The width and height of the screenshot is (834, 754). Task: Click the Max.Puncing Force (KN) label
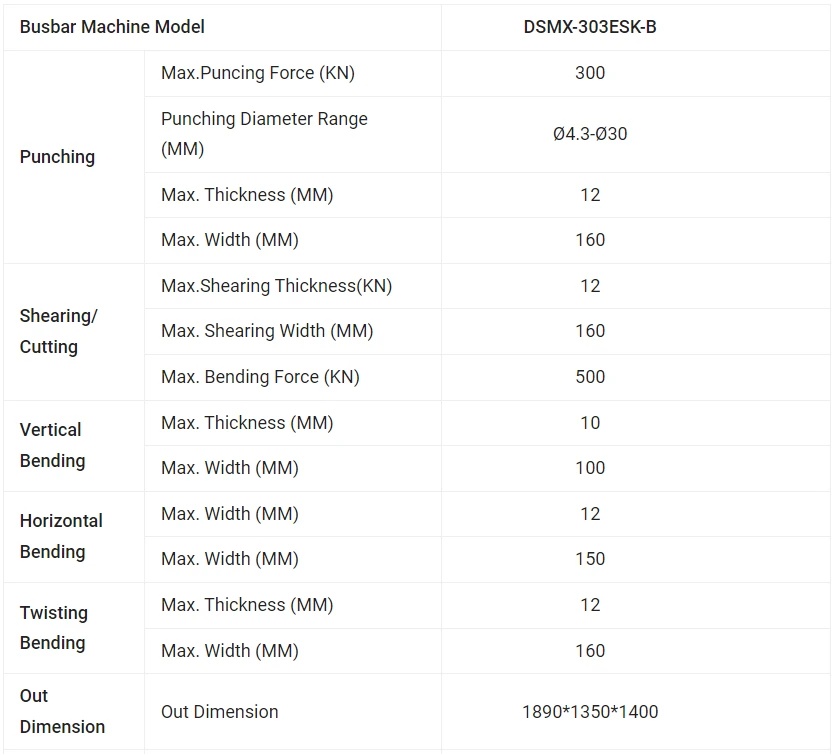(258, 73)
